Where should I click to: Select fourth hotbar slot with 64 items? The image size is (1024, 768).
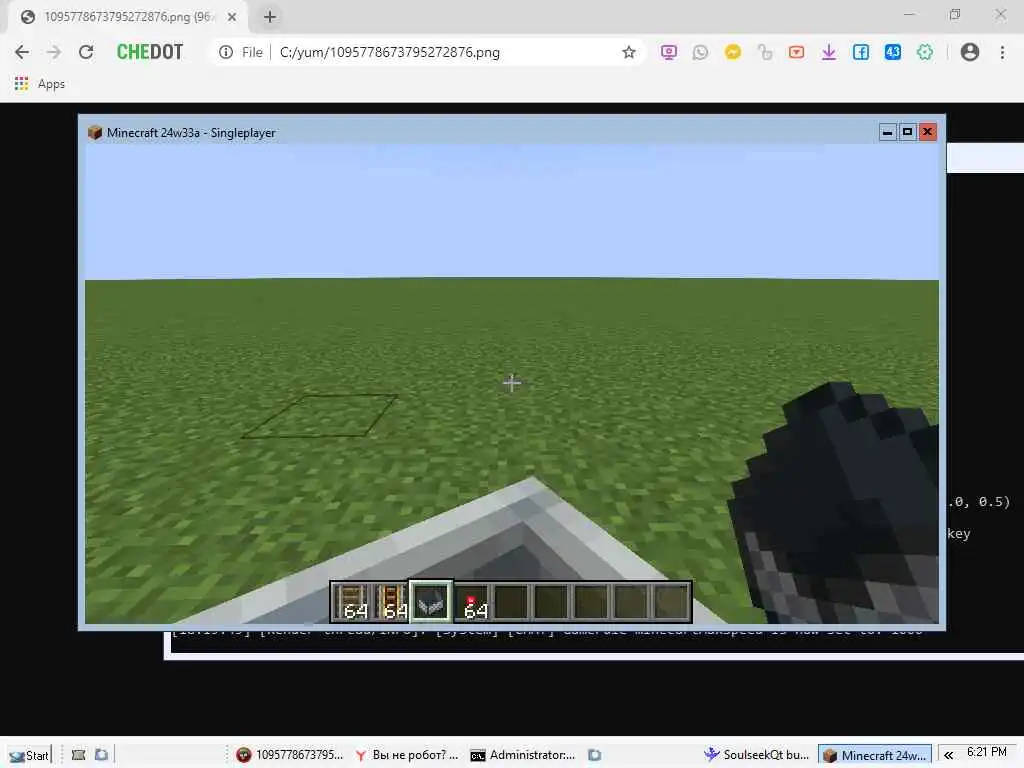472,601
